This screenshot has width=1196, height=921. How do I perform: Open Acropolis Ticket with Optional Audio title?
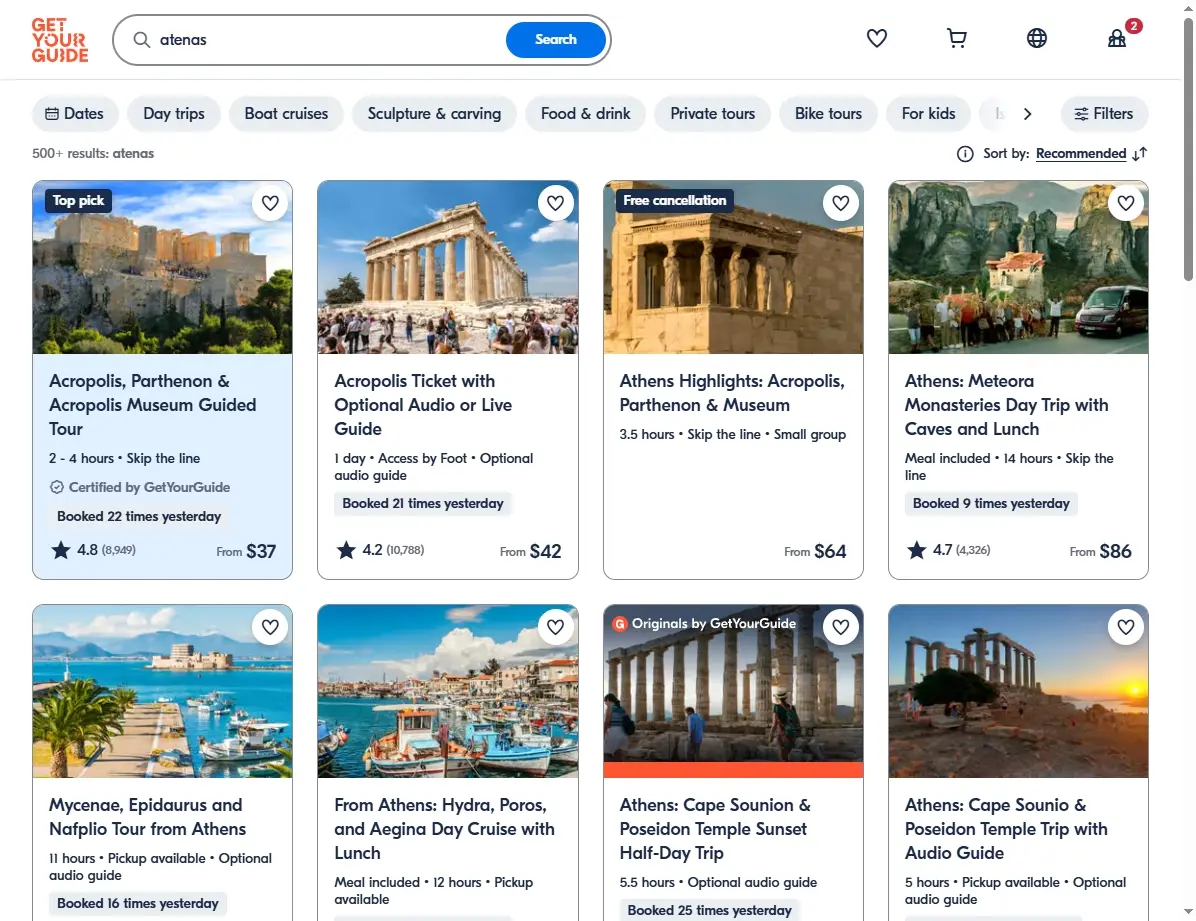(423, 405)
